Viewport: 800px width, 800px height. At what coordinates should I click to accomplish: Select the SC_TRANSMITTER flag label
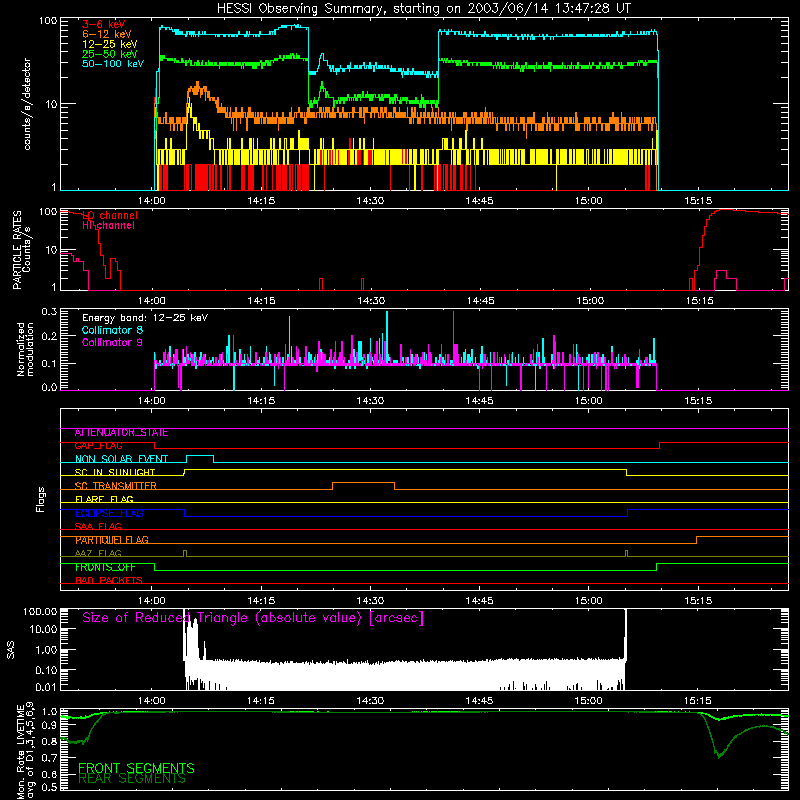pyautogui.click(x=116, y=486)
